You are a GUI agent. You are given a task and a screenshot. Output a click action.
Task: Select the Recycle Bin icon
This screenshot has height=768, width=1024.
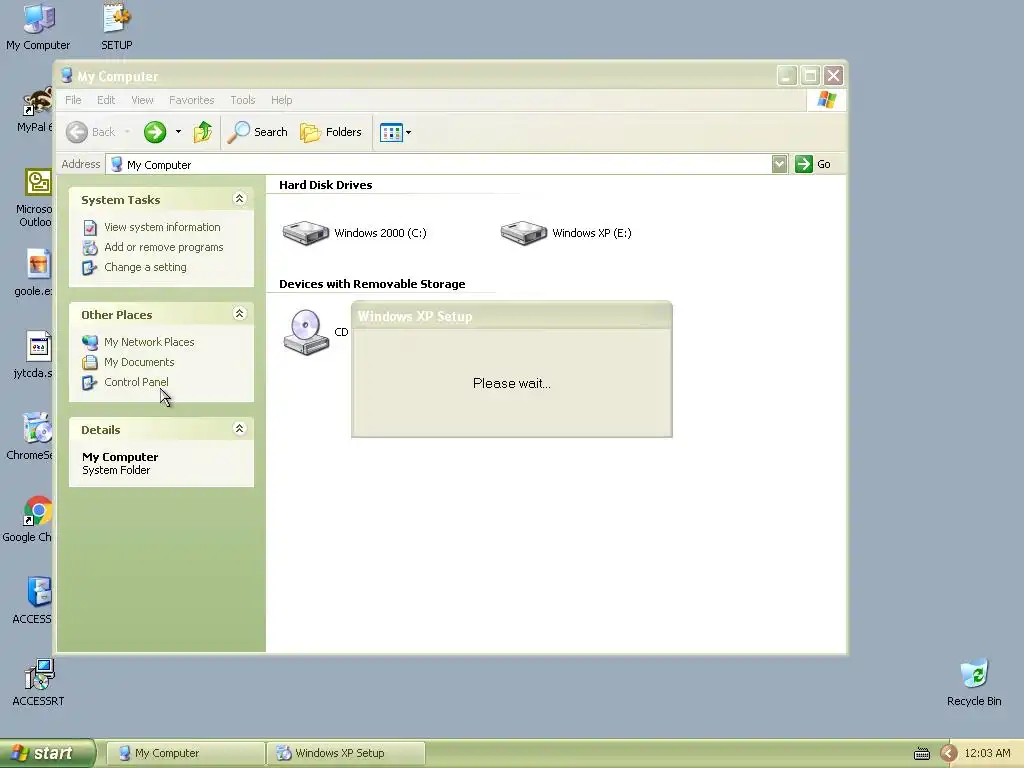pyautogui.click(x=974, y=683)
